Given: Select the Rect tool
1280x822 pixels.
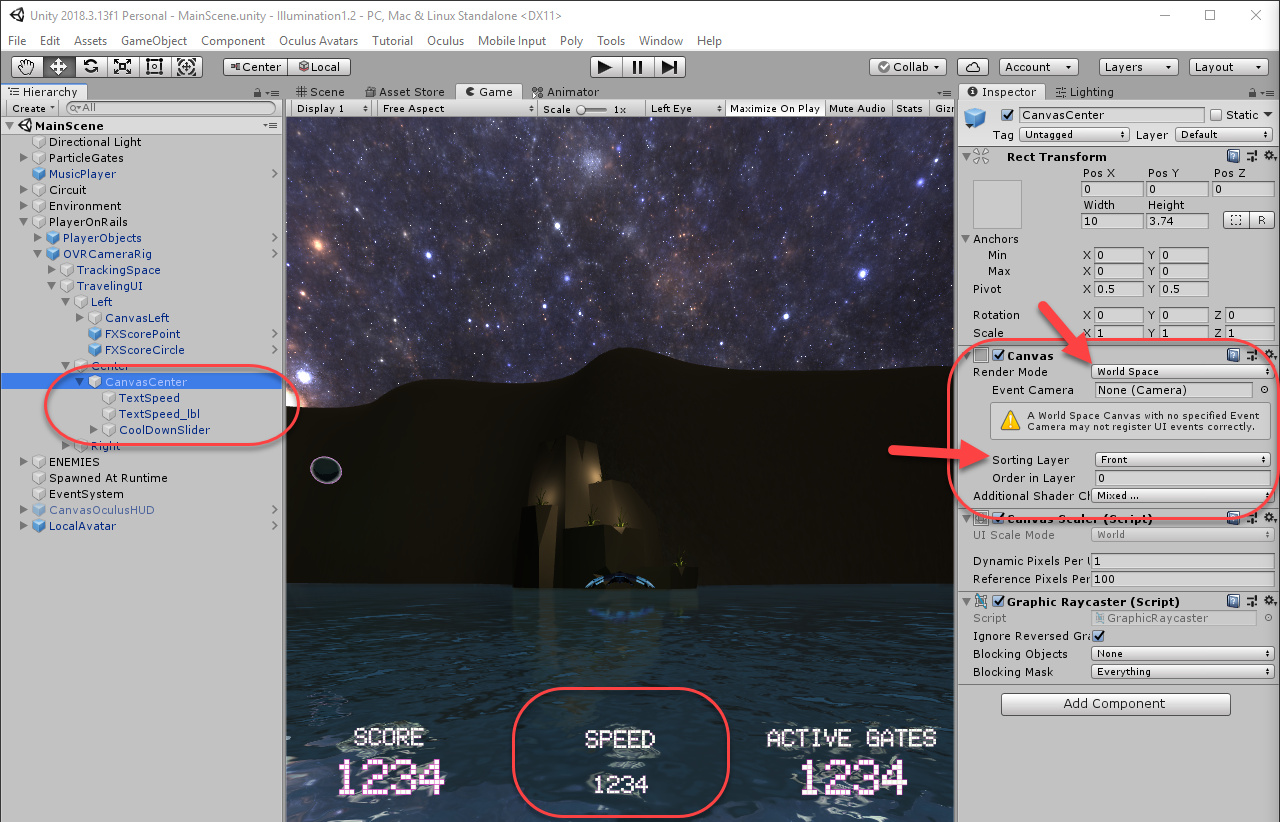Looking at the screenshot, I should tap(154, 66).
